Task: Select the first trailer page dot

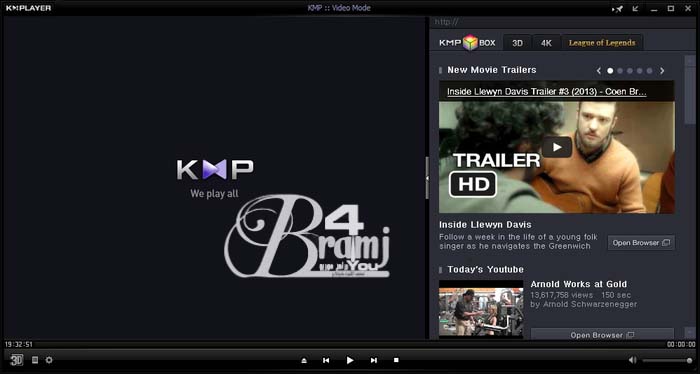Action: click(610, 71)
